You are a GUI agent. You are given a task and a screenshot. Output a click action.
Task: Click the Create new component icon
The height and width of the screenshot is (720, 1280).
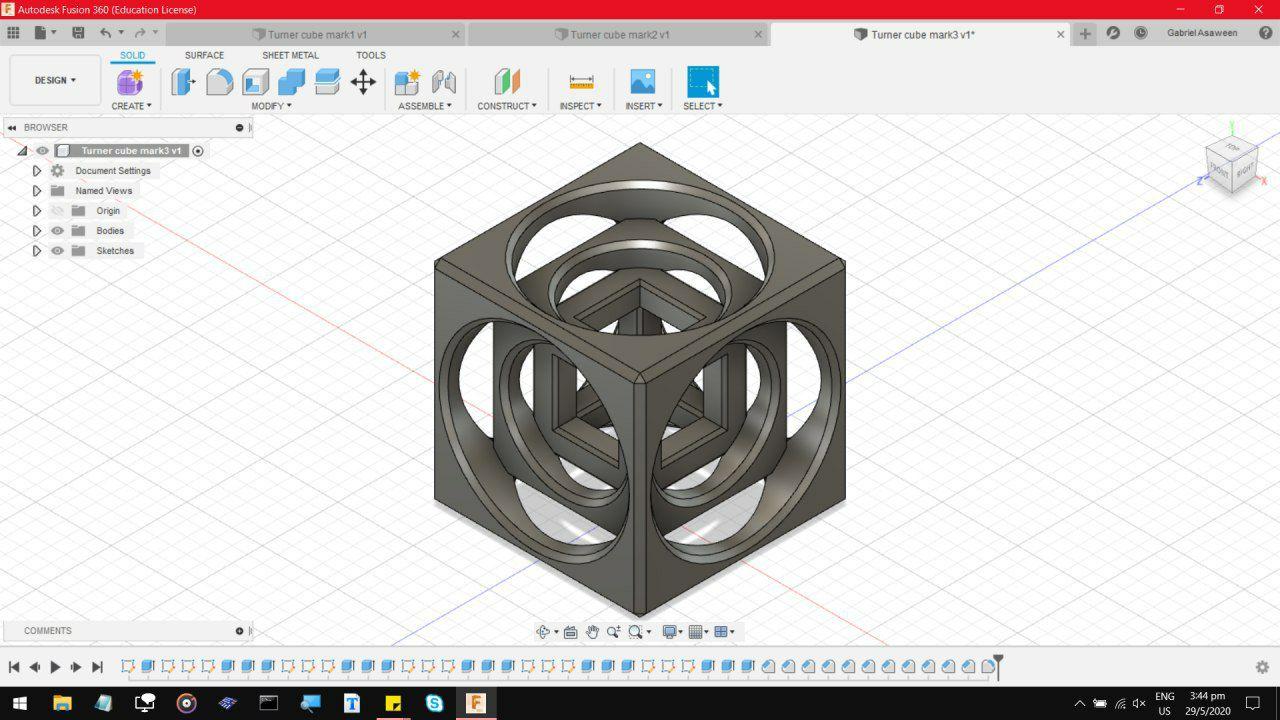pos(131,82)
